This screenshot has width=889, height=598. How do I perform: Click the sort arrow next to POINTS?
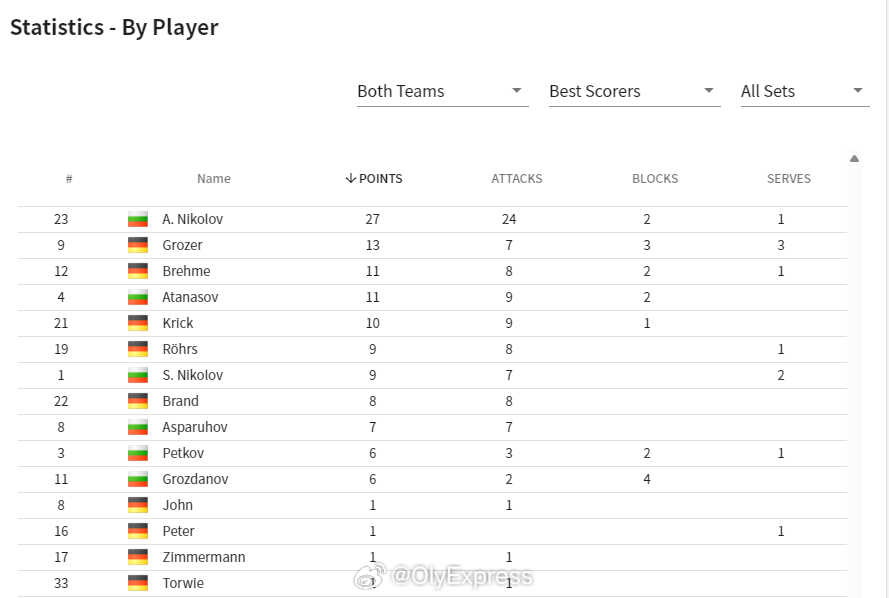pos(350,179)
